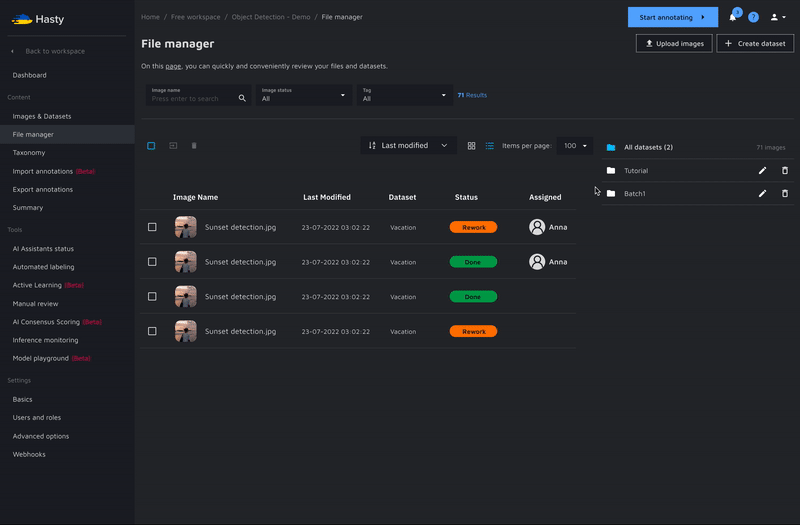Open AI Consensus Scoring (Beta)

point(57,322)
